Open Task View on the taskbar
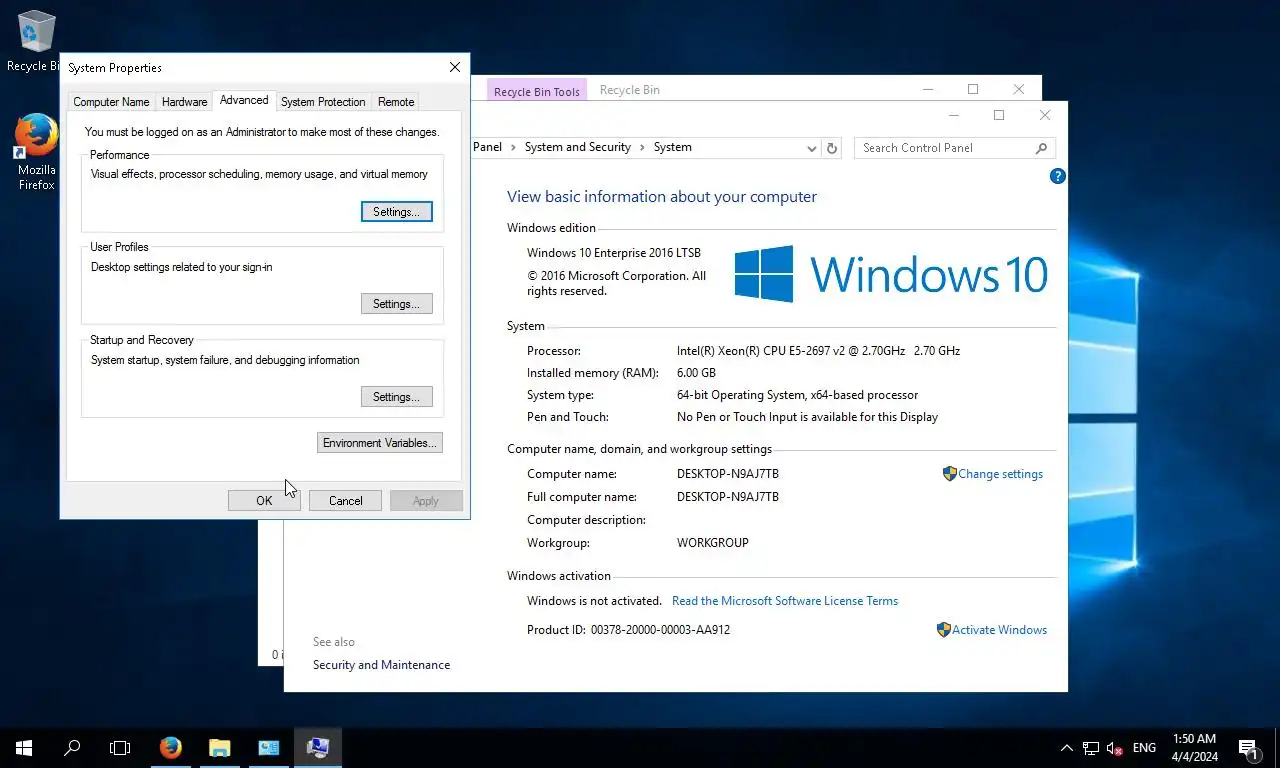 [120, 747]
